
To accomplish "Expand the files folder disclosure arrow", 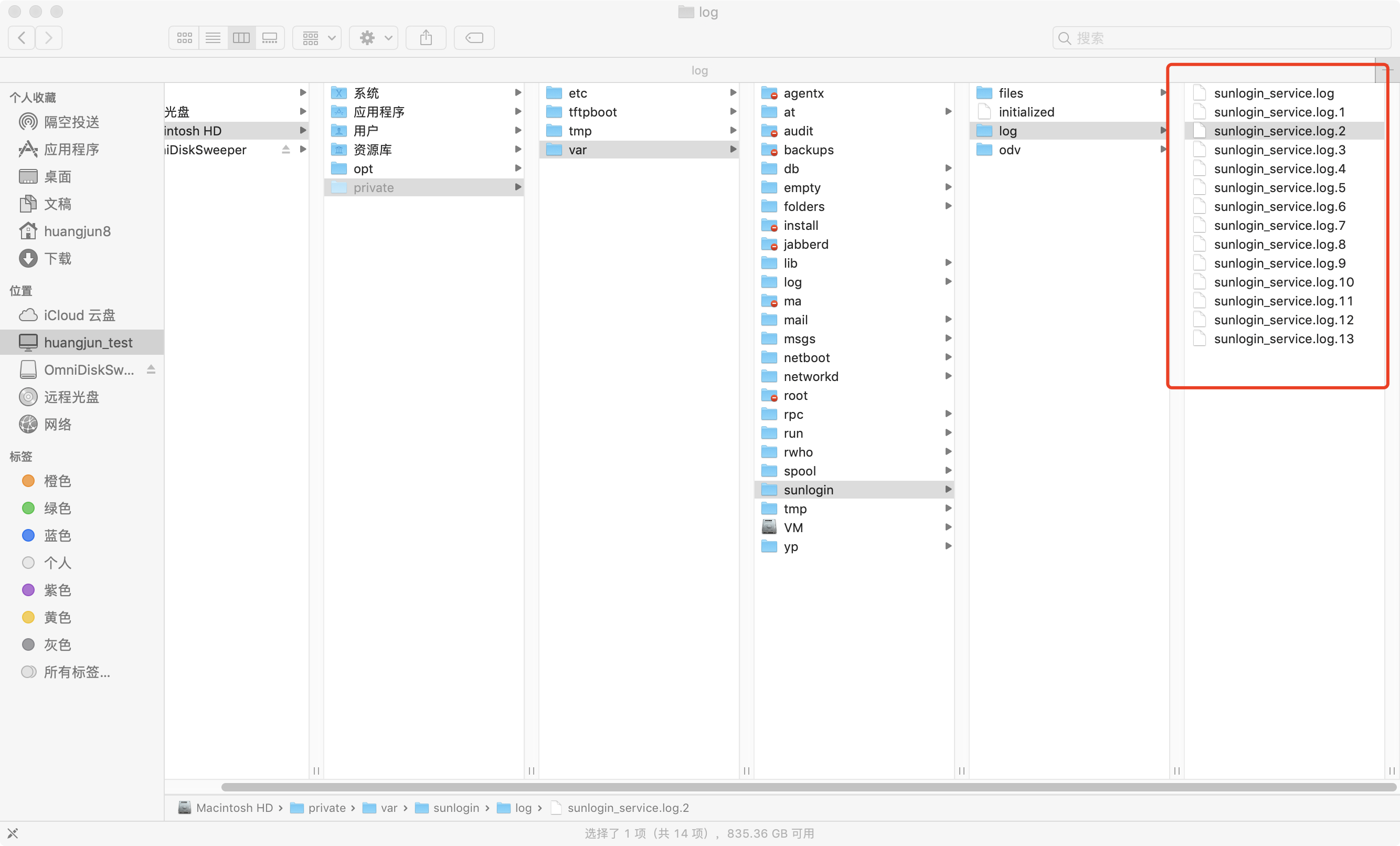I will click(1163, 92).
